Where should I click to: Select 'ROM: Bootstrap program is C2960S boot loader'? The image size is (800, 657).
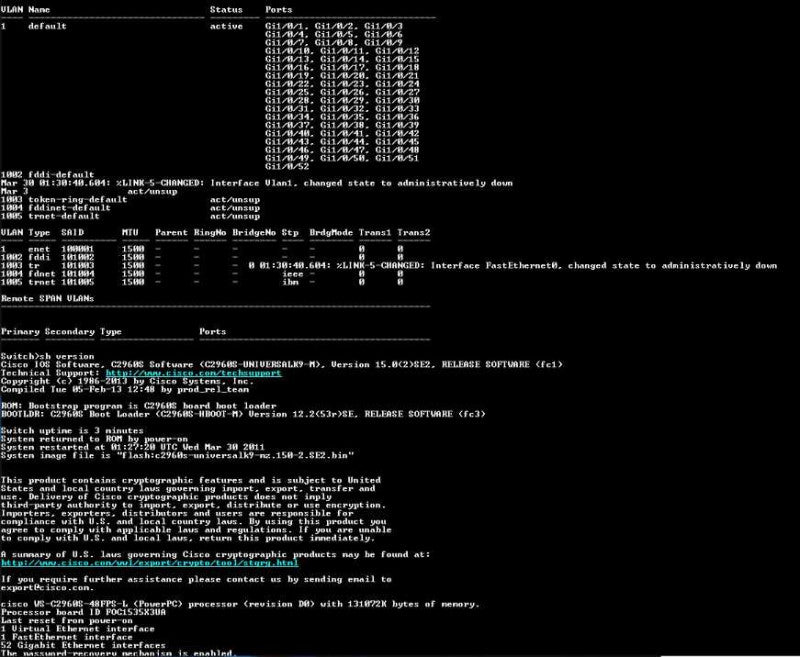[138, 406]
